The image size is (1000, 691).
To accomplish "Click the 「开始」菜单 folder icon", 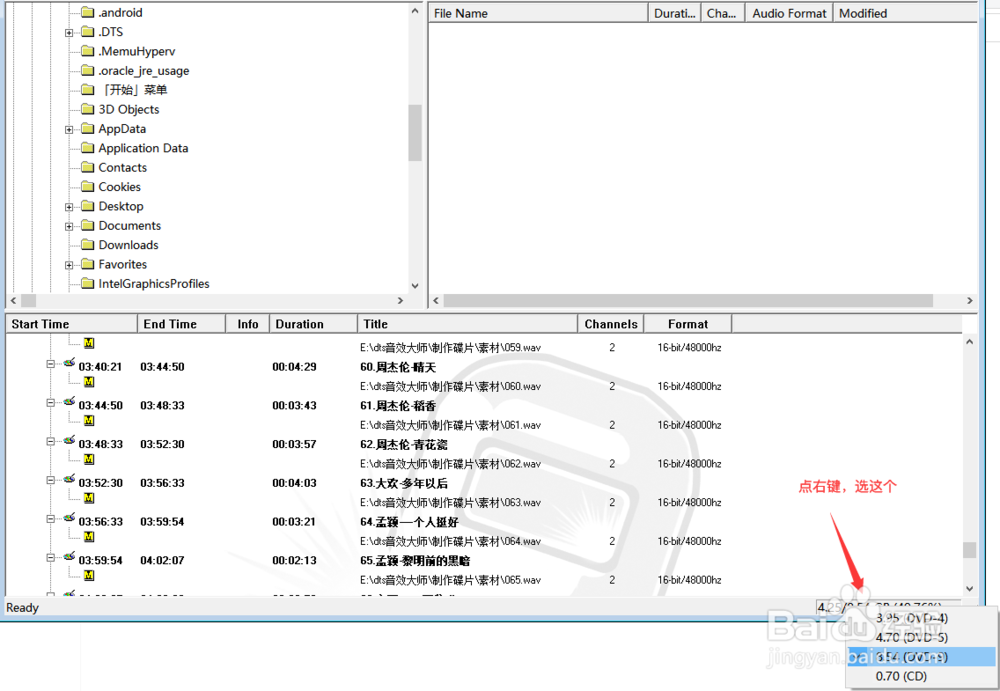I will click(88, 90).
